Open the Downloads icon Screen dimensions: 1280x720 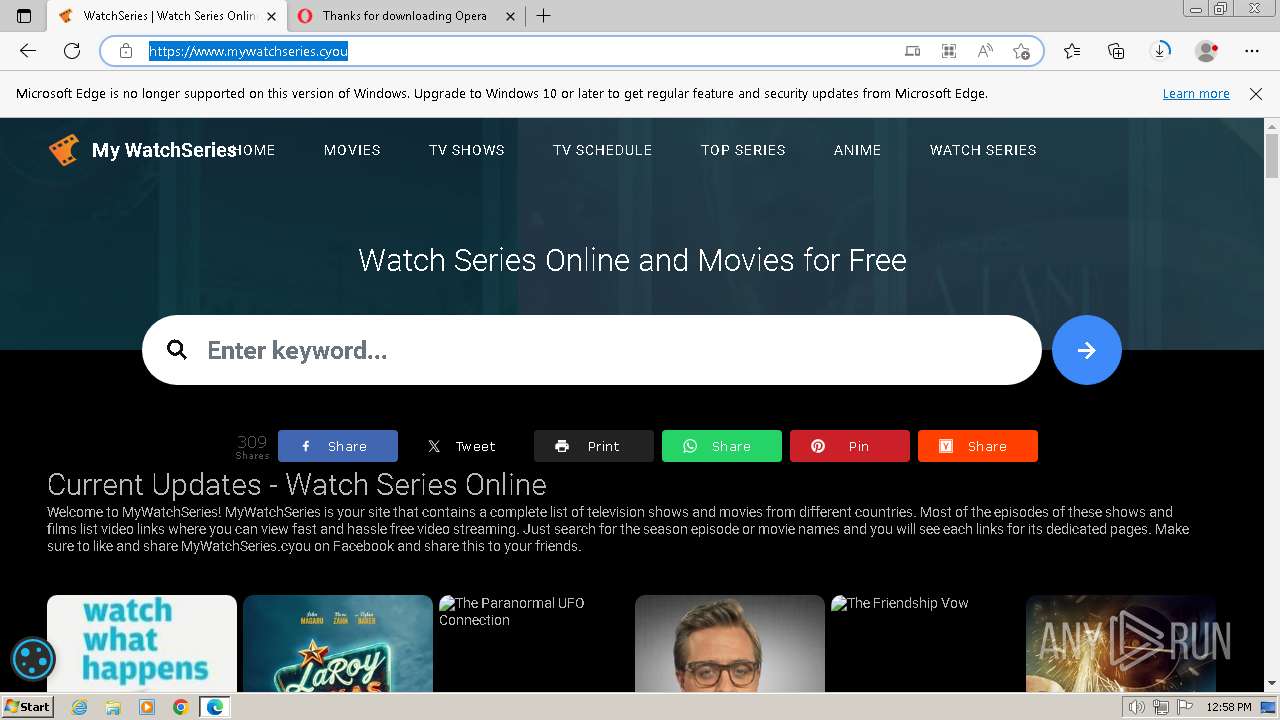click(1160, 51)
